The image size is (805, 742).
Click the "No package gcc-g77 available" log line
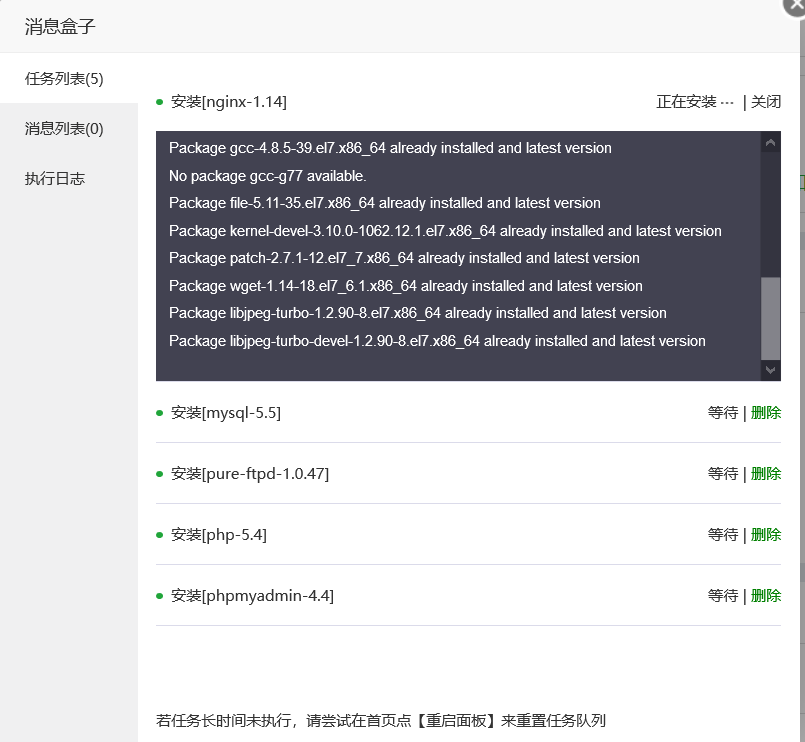268,176
